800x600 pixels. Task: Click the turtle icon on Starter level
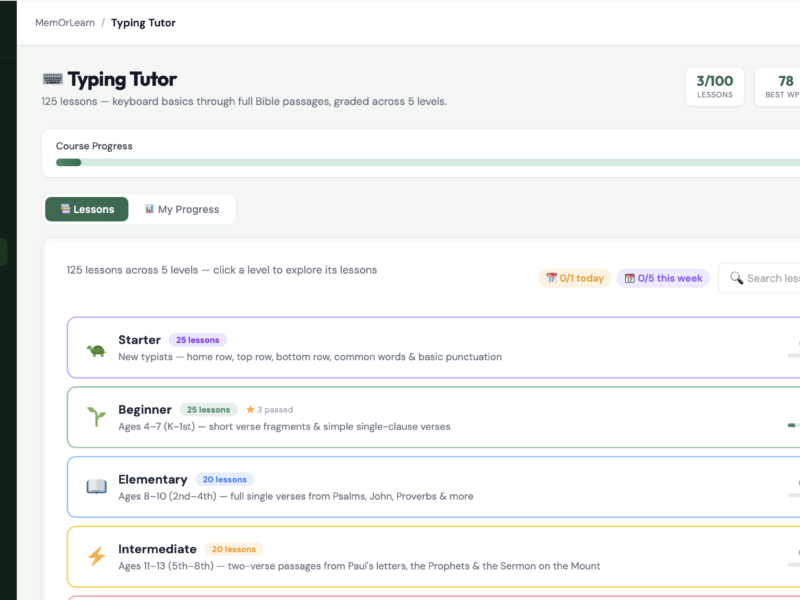click(x=96, y=351)
